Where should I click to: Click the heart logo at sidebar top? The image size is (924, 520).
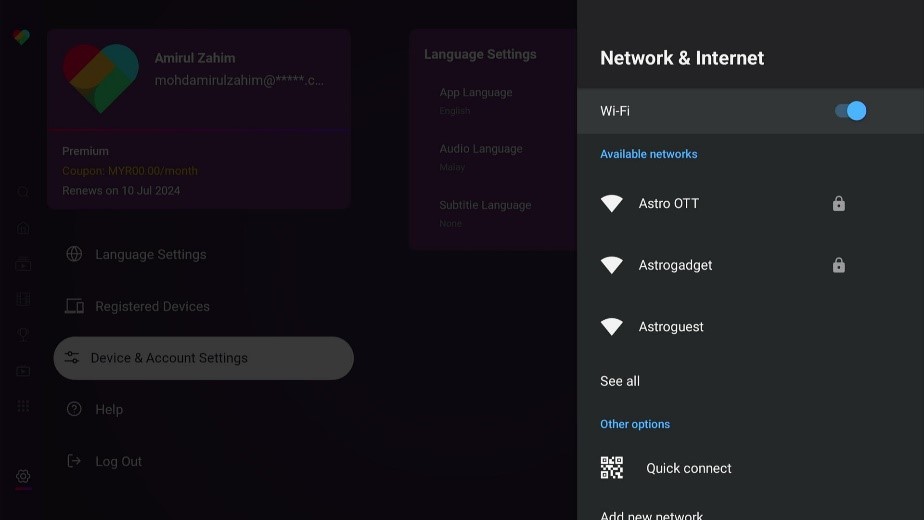coord(22,37)
